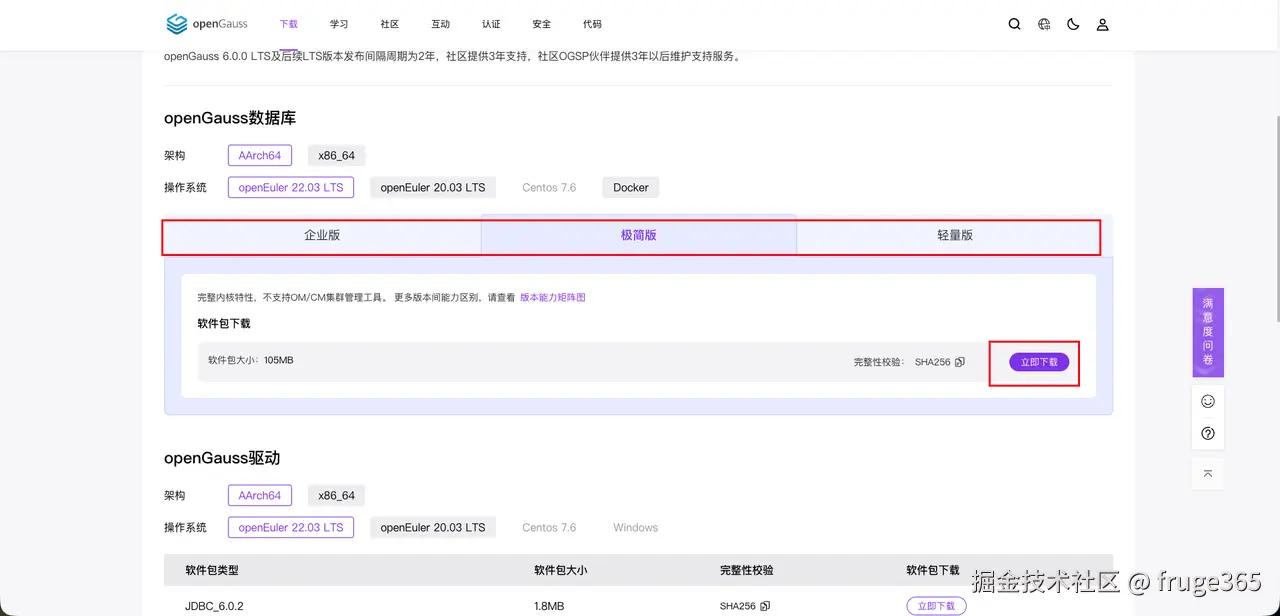Copy SHA256 checksum for 105MB package
Screen dimensions: 1280x616
pos(960,362)
